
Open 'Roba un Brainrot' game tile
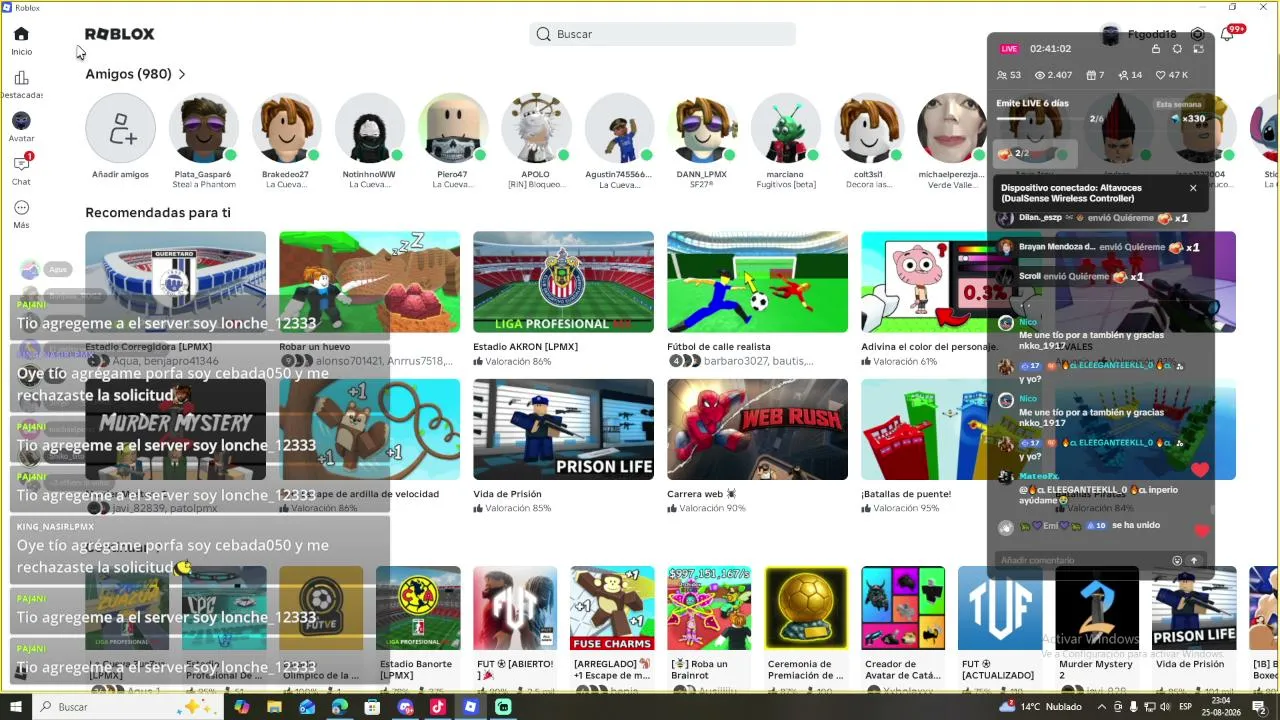point(709,608)
